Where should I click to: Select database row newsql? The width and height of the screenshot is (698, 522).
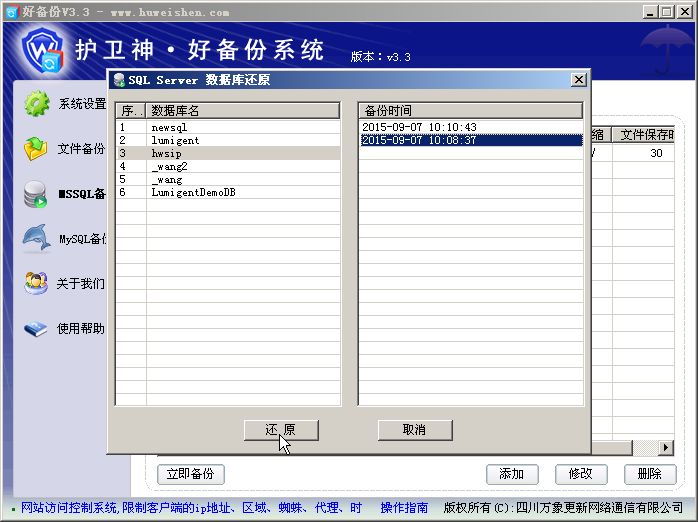pyautogui.click(x=228, y=127)
